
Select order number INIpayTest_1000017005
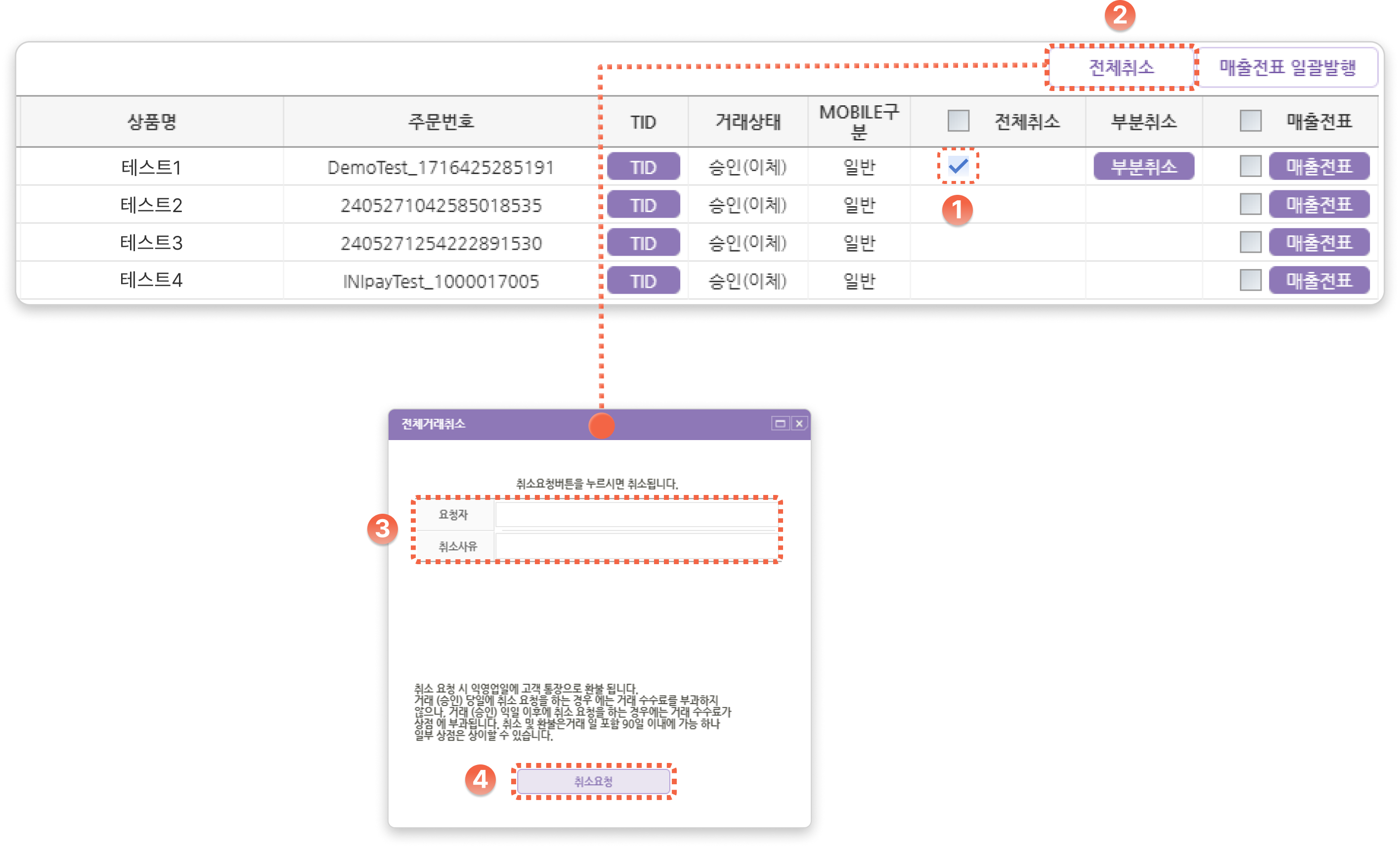click(x=441, y=281)
